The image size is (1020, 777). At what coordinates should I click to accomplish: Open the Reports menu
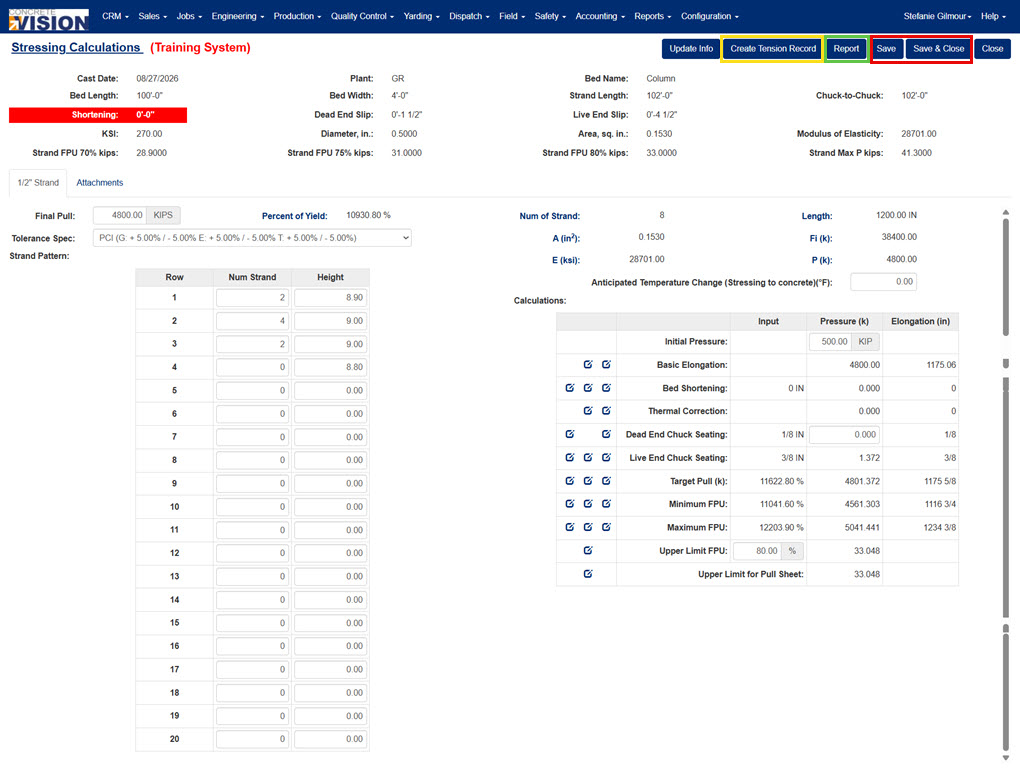pyautogui.click(x=652, y=16)
